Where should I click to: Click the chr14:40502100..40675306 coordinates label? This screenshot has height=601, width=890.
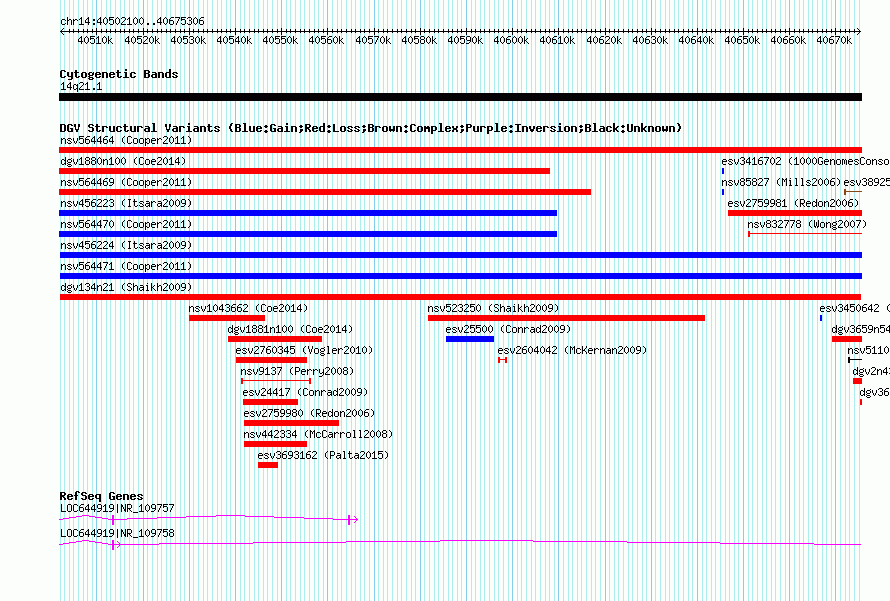click(x=132, y=21)
